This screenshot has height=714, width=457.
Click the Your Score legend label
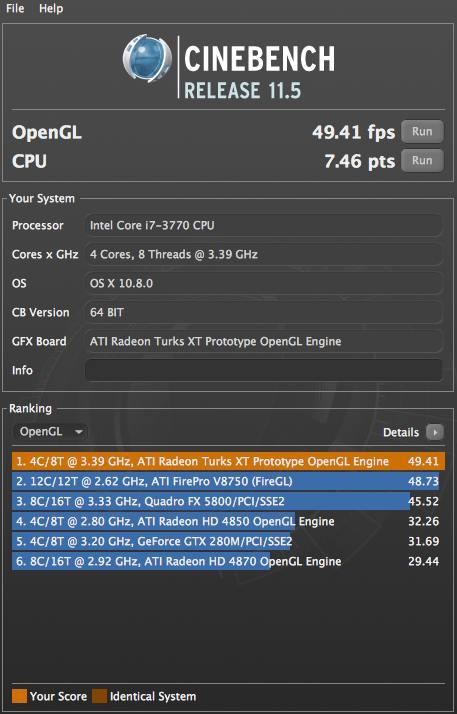coord(58,696)
